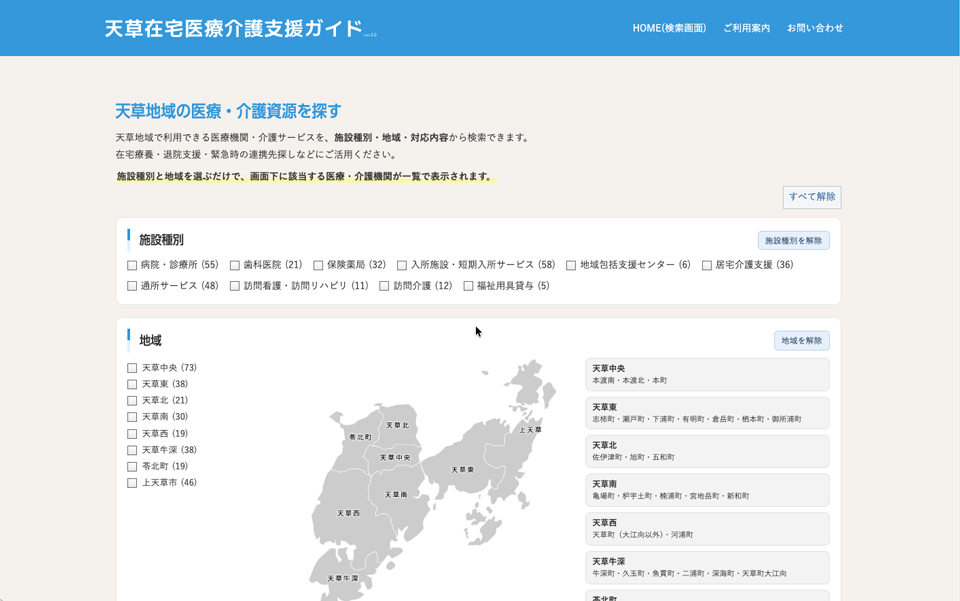Image resolution: width=960 pixels, height=601 pixels.
Task: Toggle the 地域包括支援センター checkbox
Action: pos(571,266)
